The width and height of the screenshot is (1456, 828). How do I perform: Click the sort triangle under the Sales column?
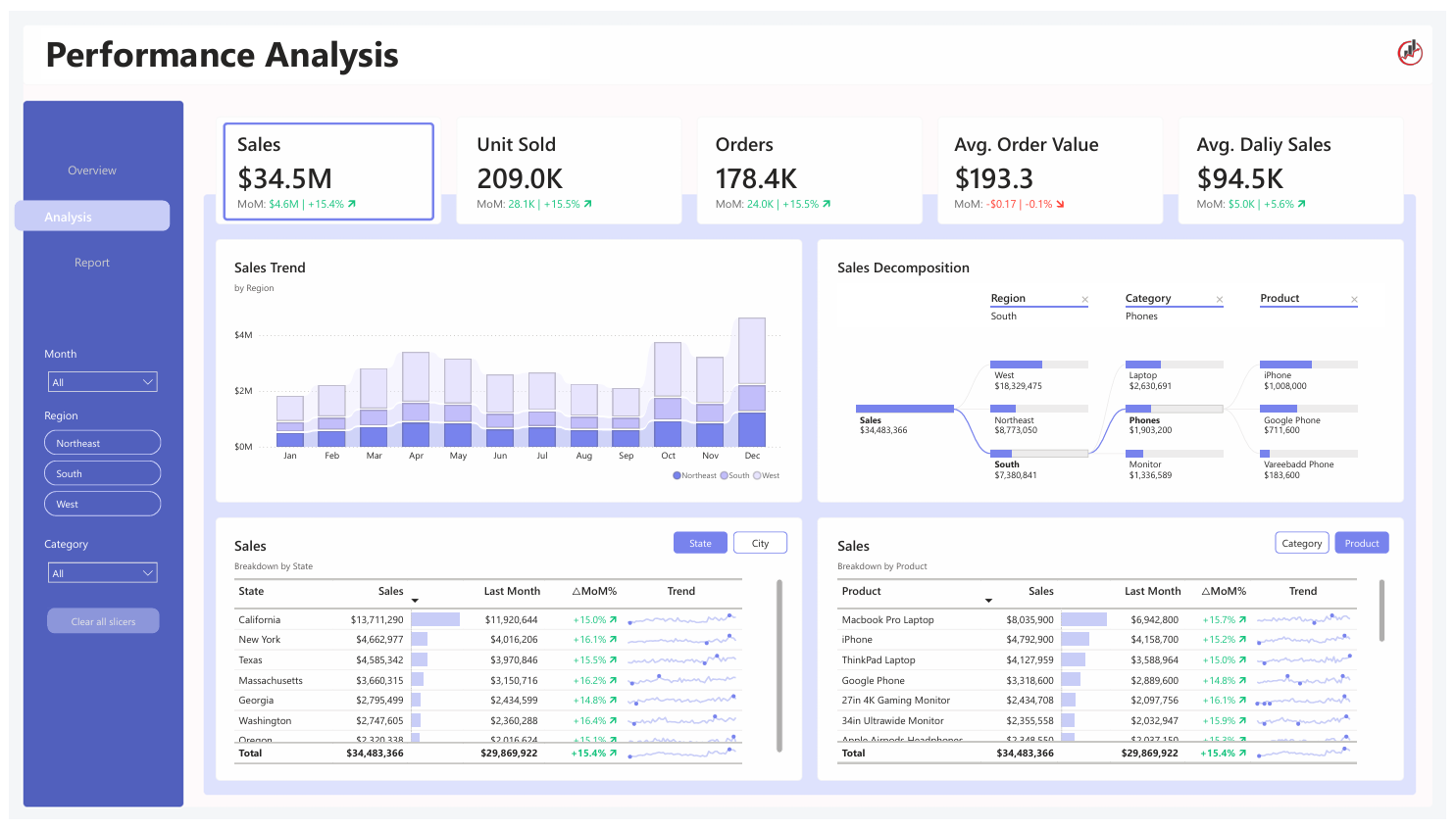click(x=415, y=601)
